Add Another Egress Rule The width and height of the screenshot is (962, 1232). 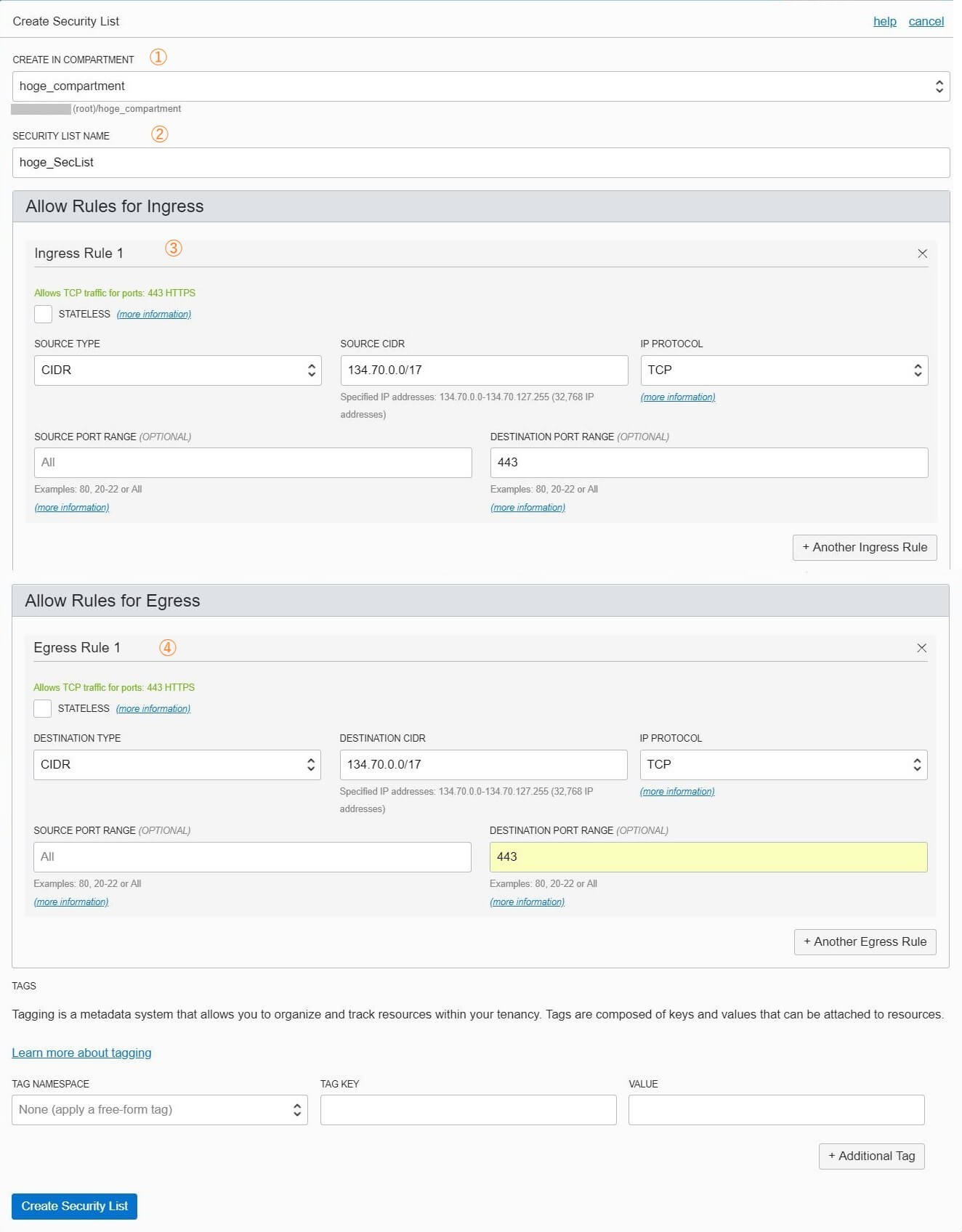[865, 942]
